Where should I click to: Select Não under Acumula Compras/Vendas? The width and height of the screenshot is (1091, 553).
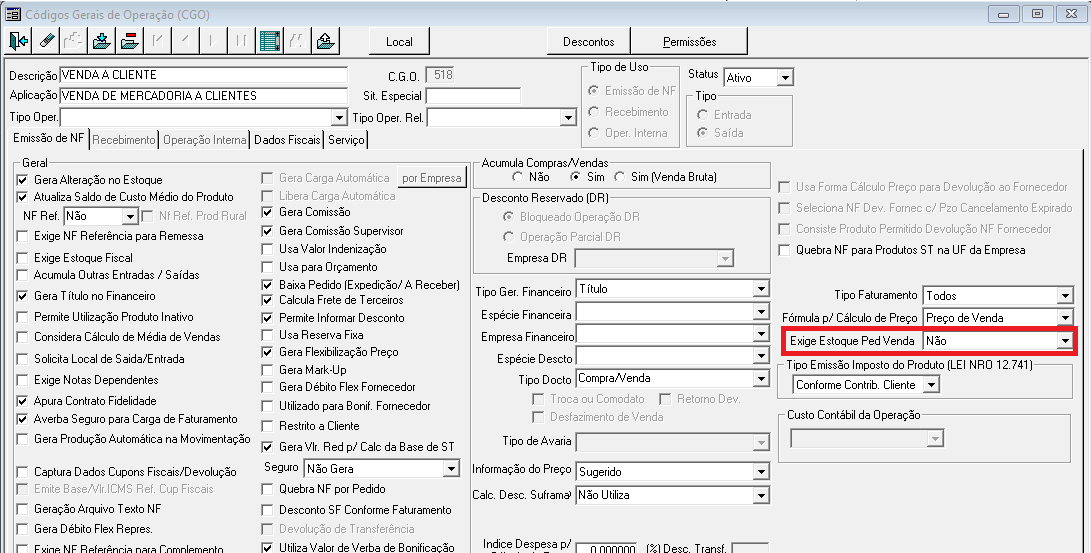coord(517,177)
